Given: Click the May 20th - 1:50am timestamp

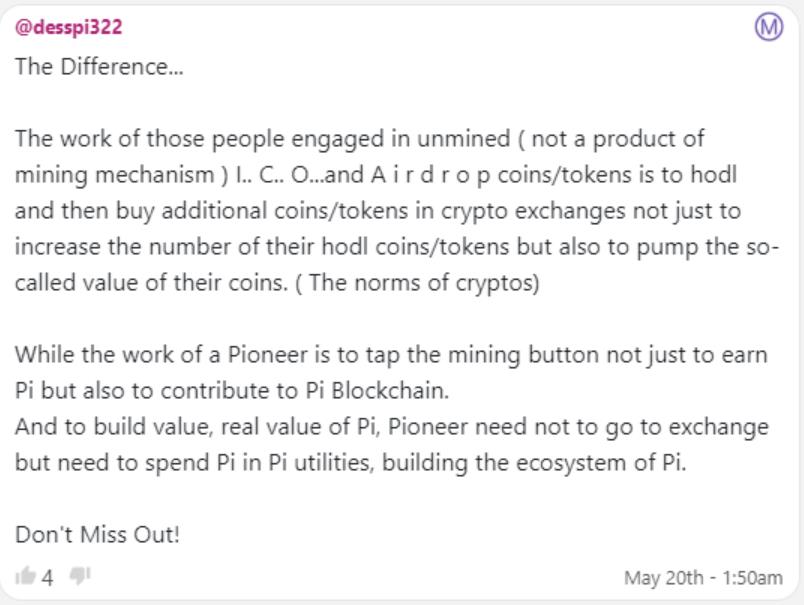Looking at the screenshot, I should tap(703, 578).
